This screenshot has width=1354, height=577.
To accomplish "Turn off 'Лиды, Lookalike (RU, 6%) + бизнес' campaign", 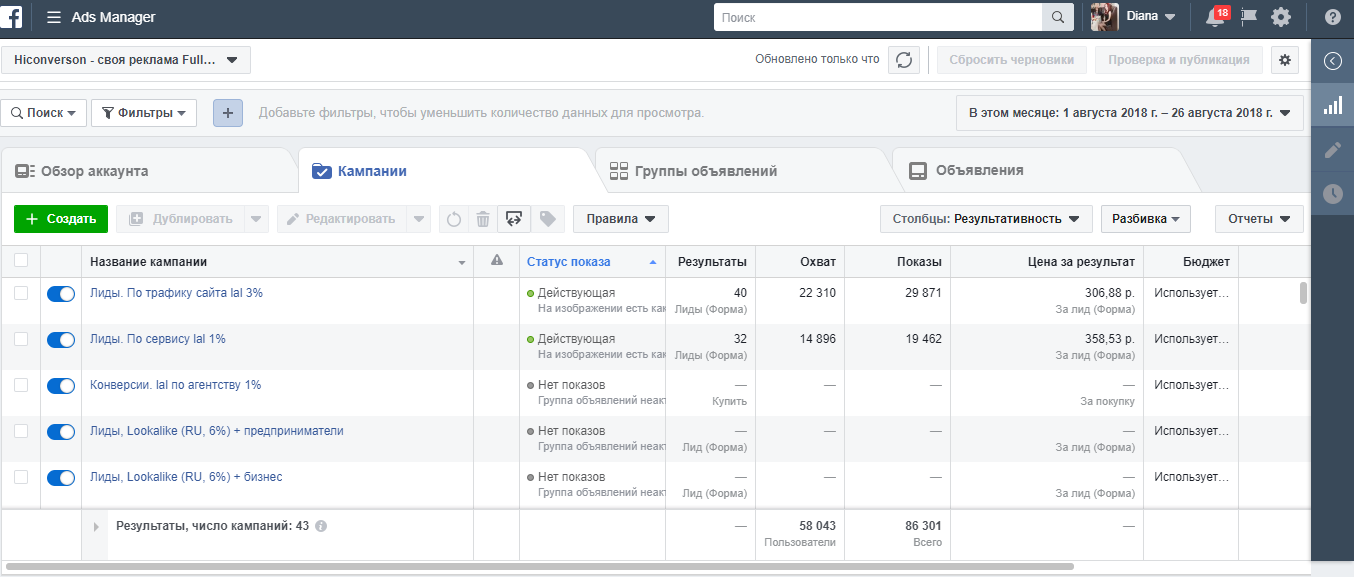I will click(61, 478).
